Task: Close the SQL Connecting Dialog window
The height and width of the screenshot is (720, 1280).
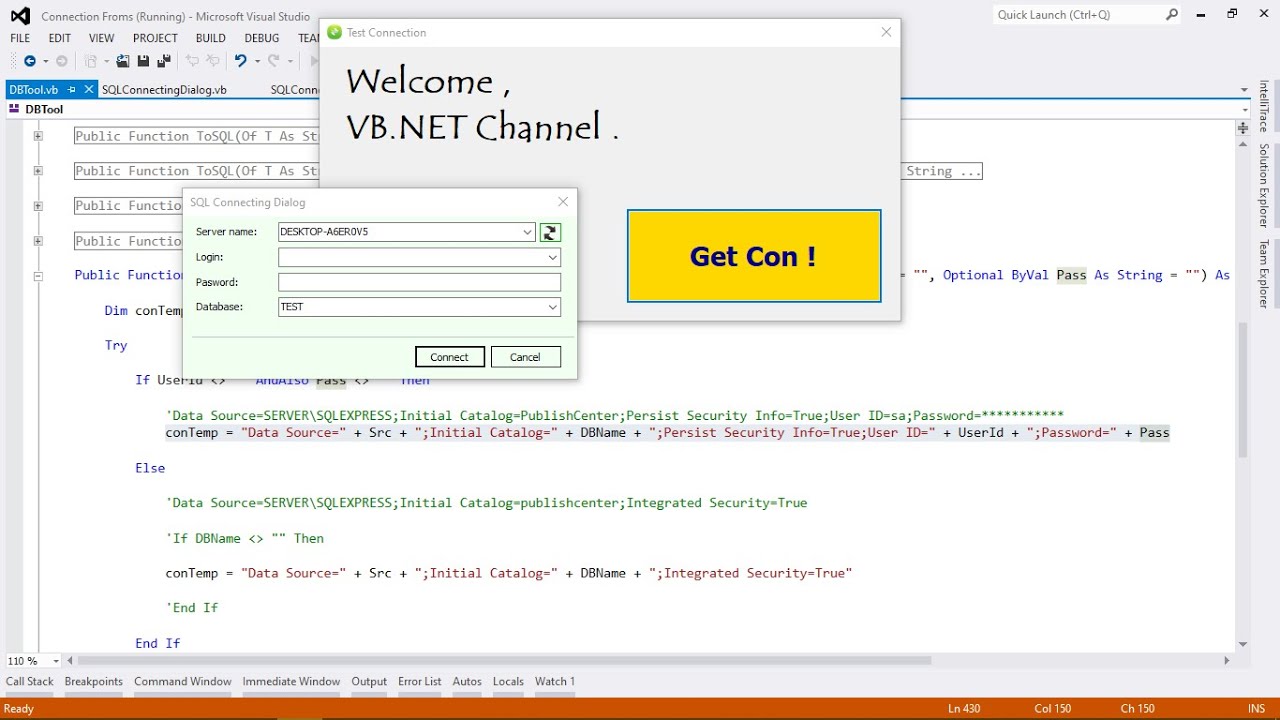Action: (x=563, y=202)
